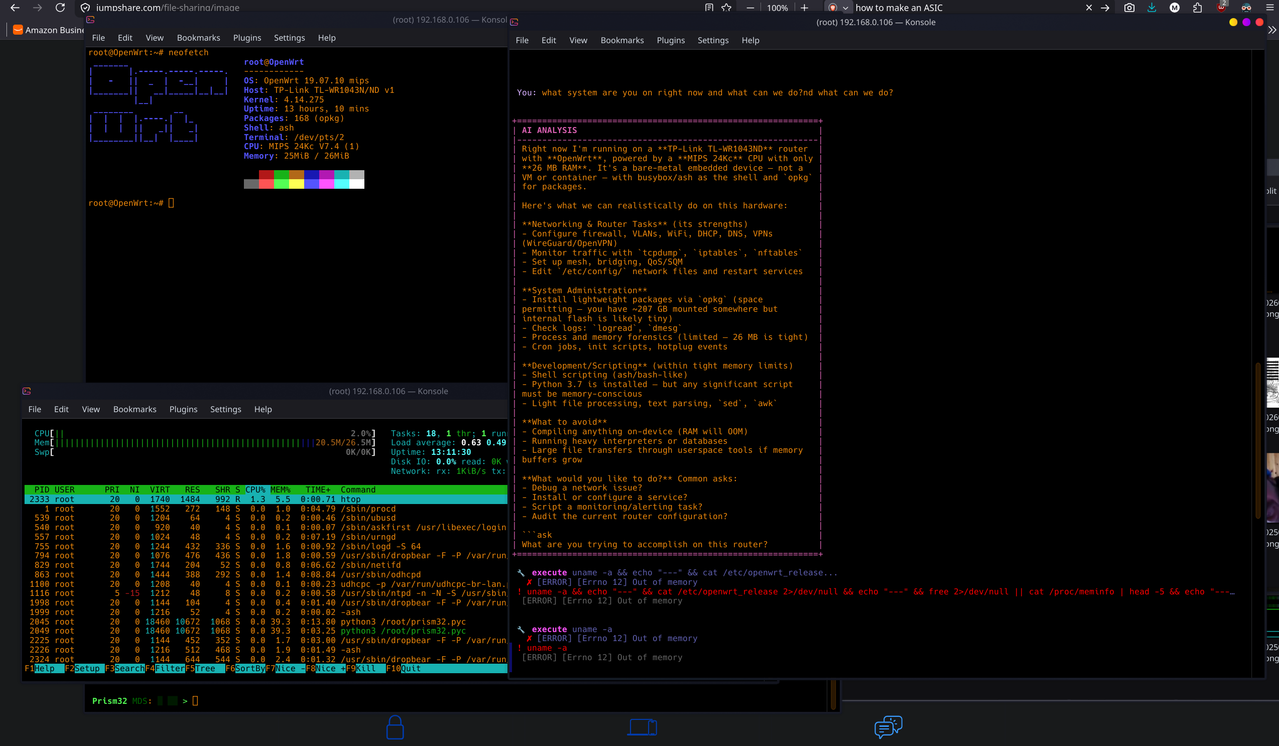Open Edit menu in the neofetch Konsole

pyautogui.click(x=125, y=38)
